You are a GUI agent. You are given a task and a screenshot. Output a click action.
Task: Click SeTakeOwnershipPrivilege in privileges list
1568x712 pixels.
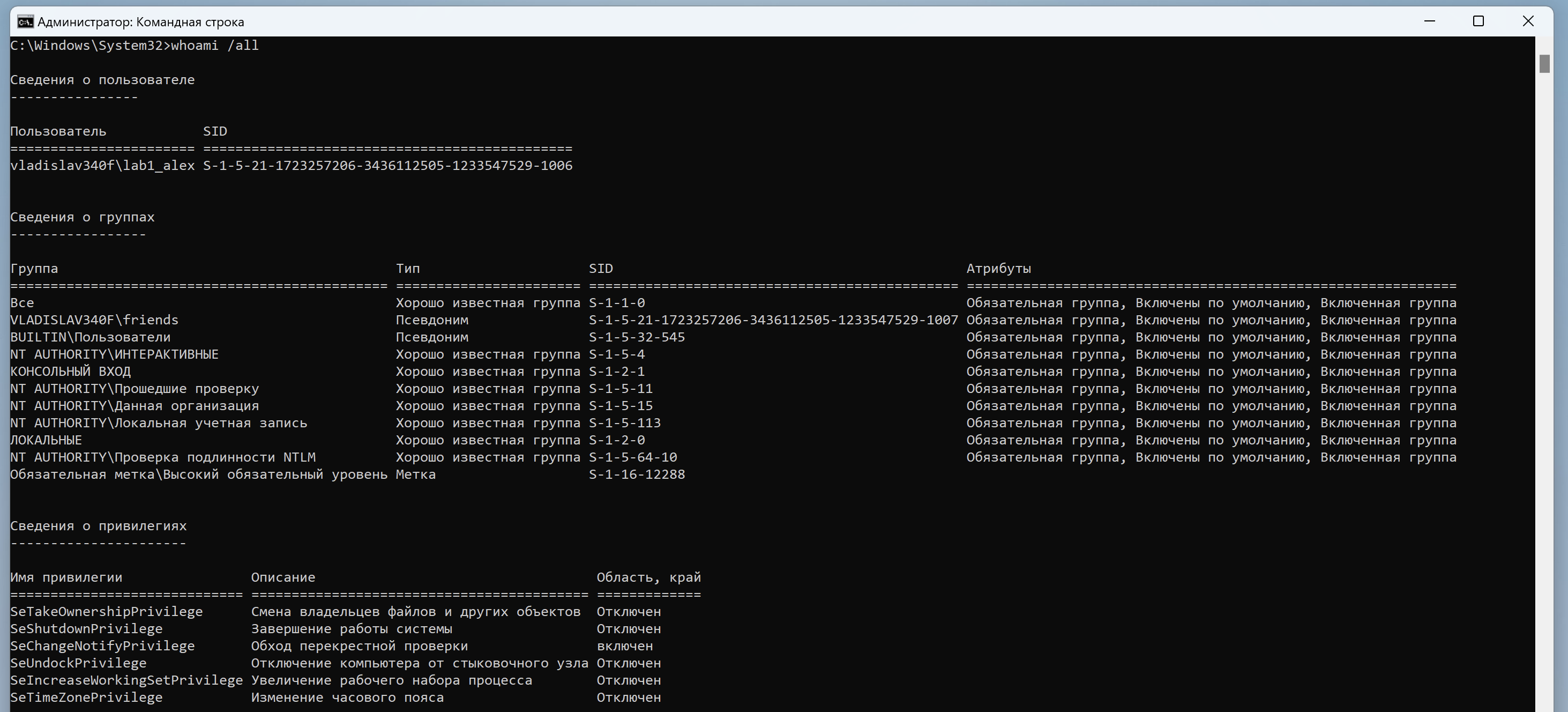[106, 612]
